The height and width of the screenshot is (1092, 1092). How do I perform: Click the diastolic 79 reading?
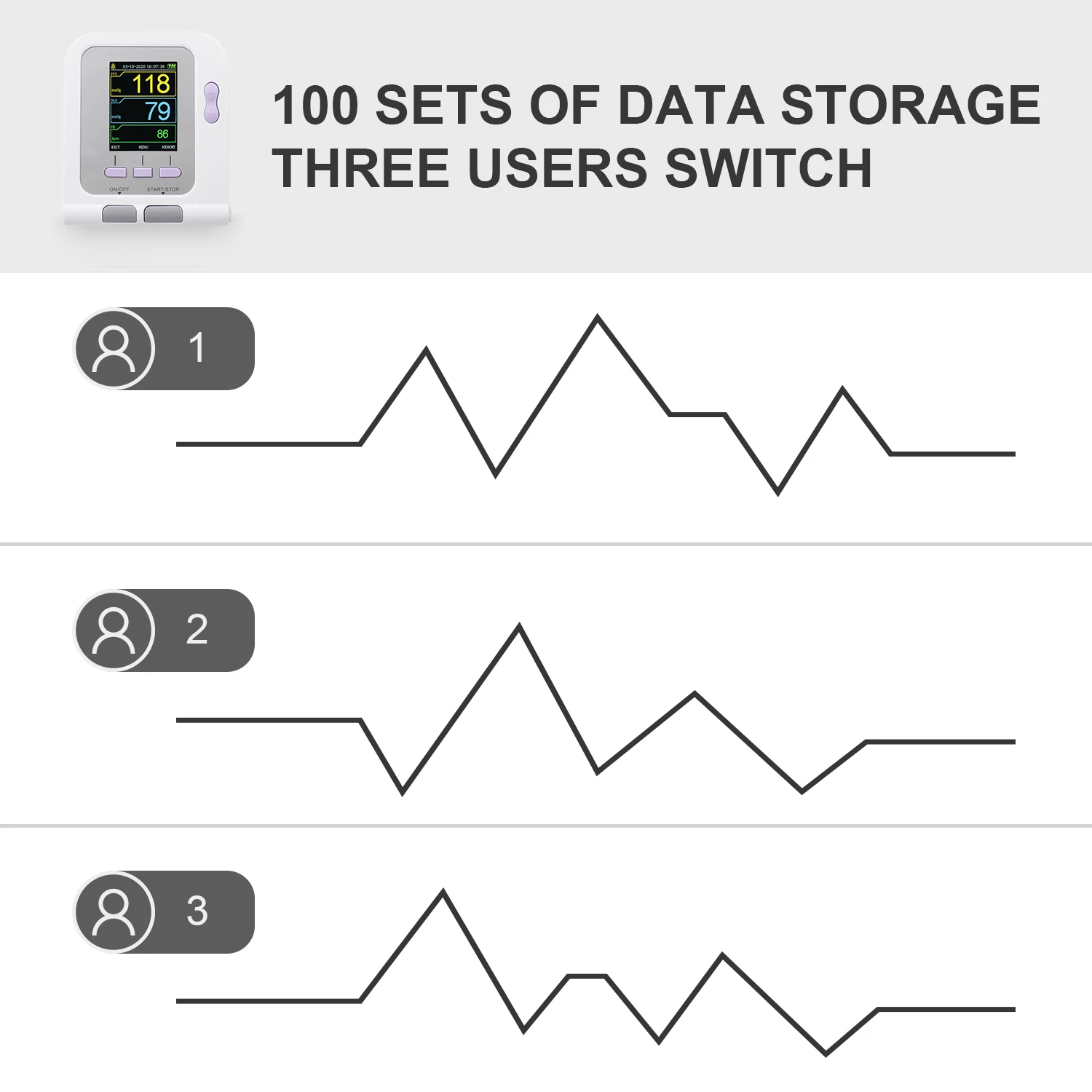click(158, 111)
